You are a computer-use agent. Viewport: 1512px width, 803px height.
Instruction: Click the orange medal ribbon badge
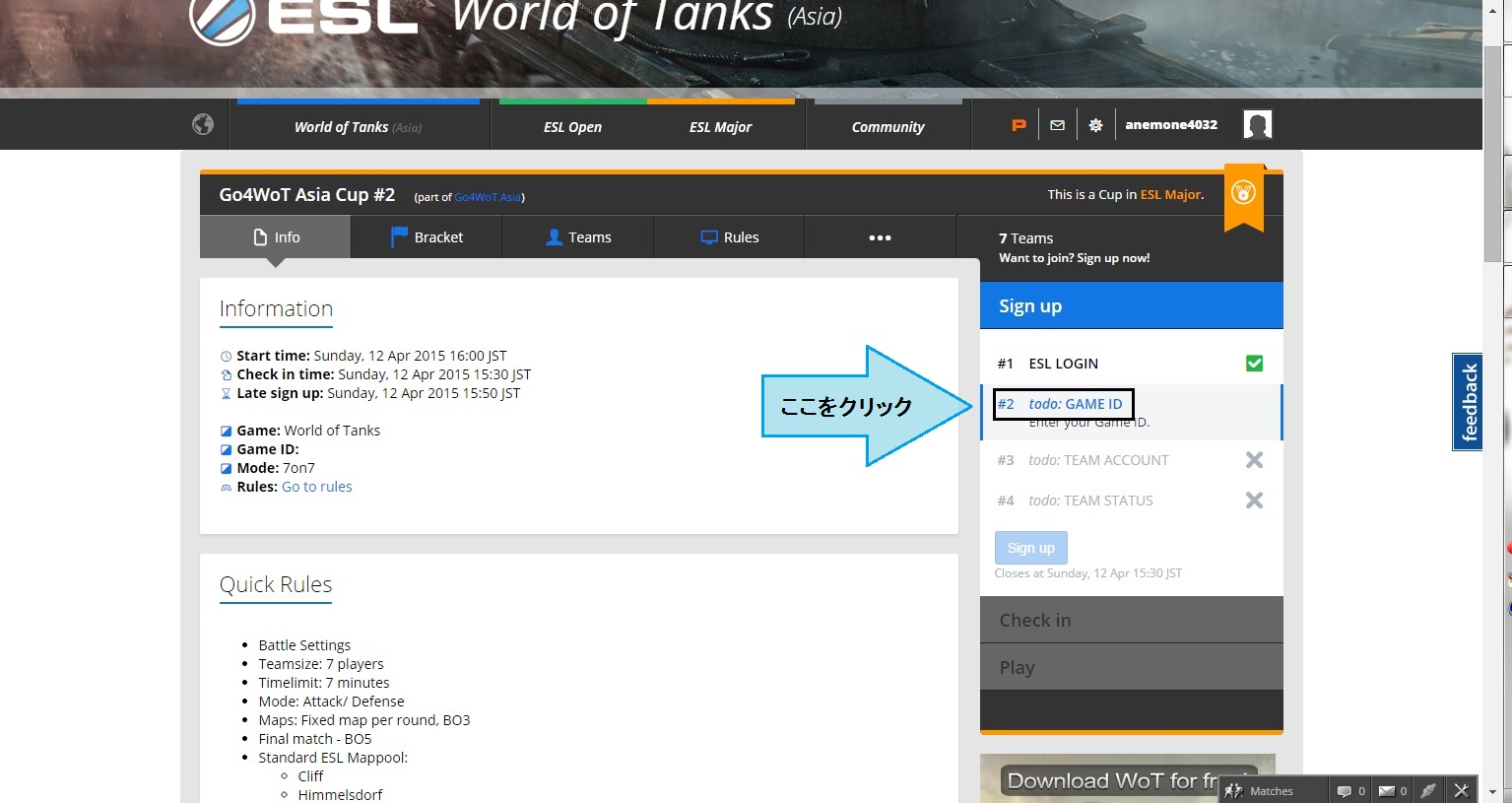point(1243,194)
